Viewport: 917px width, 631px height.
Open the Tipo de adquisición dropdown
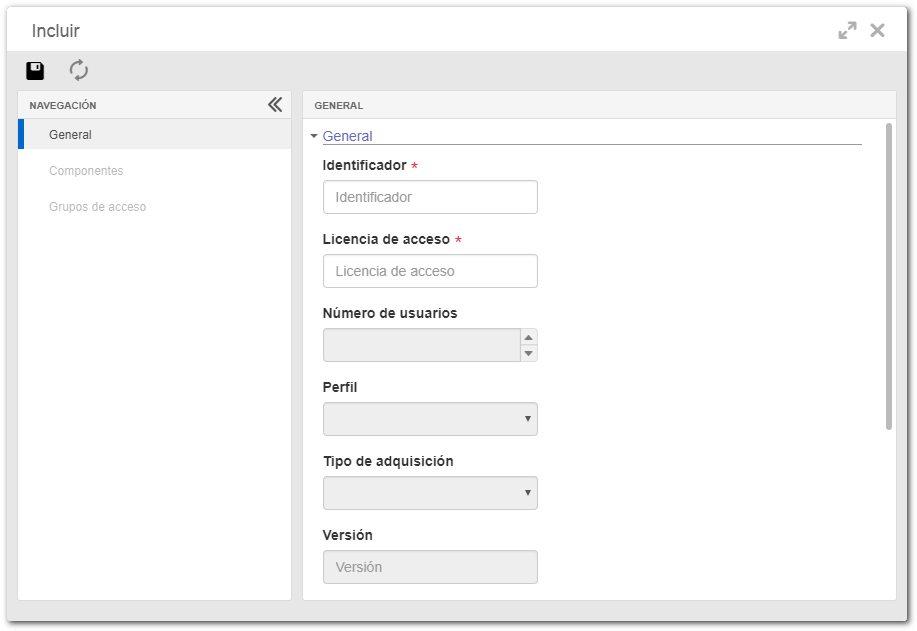[430, 493]
